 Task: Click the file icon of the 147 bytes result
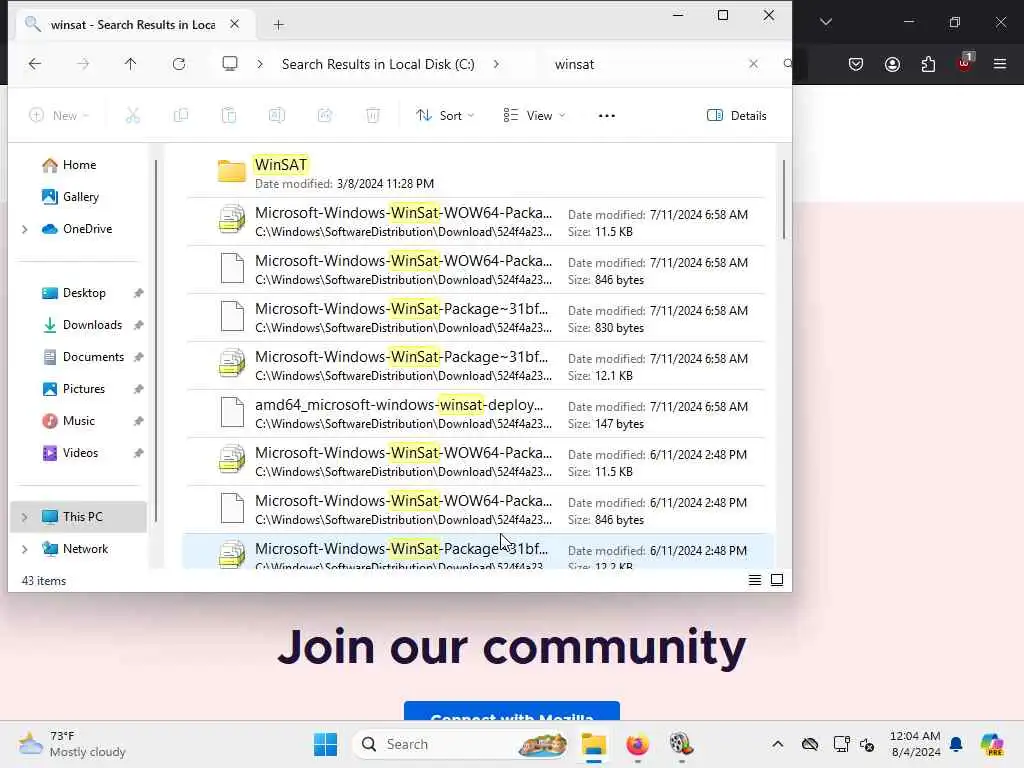click(232, 413)
